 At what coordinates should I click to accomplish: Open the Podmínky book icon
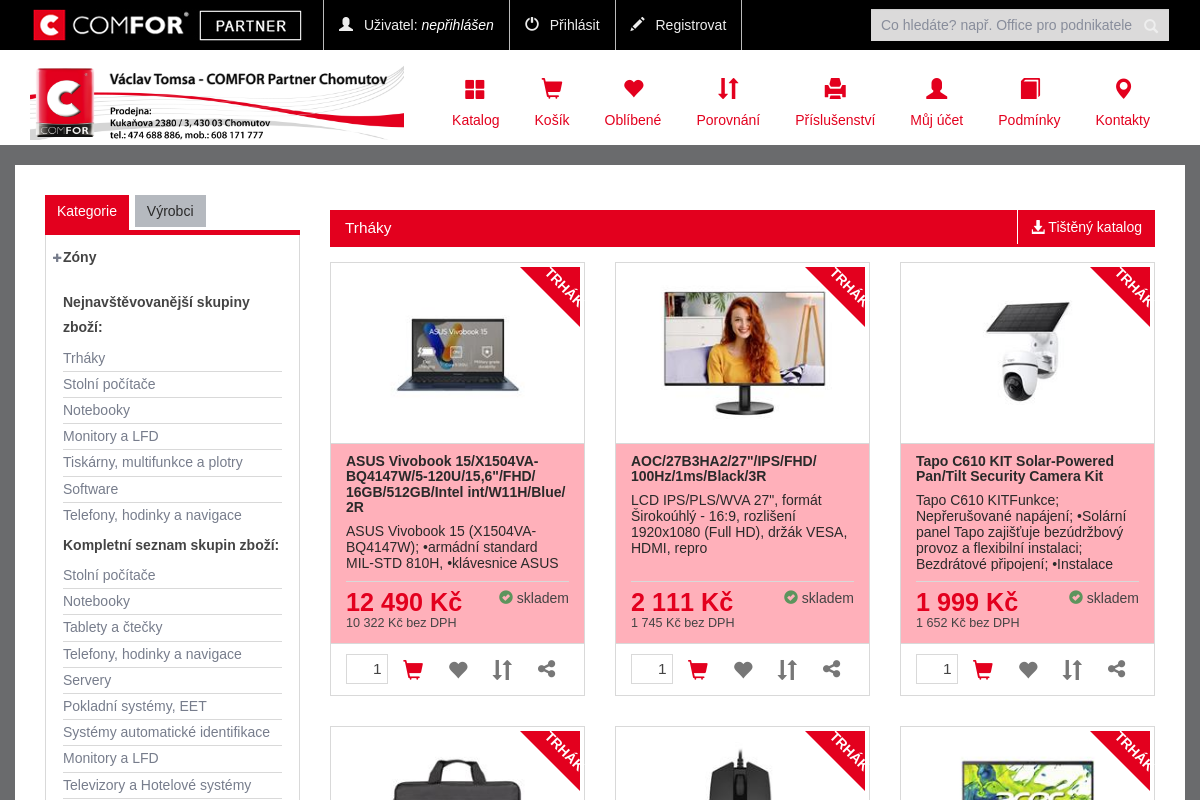(1030, 89)
